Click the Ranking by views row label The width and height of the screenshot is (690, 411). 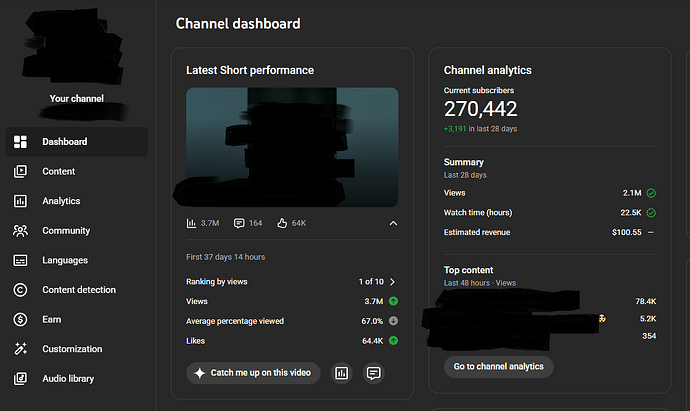pos(217,282)
